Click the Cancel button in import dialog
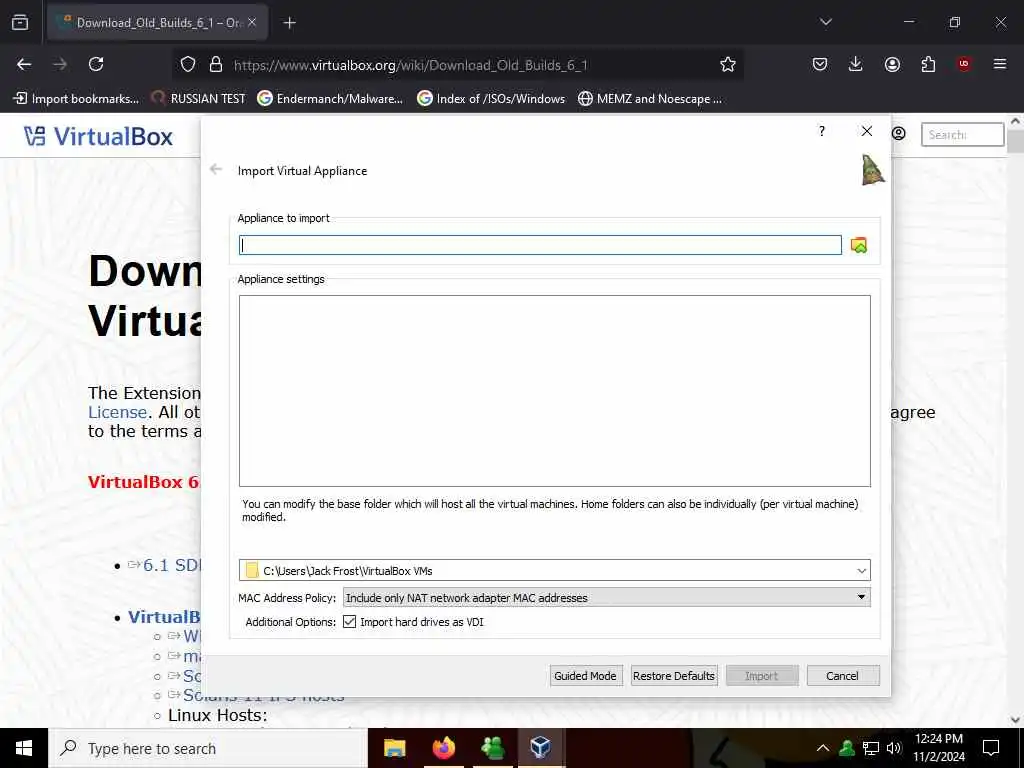This screenshot has height=768, width=1024. pyautogui.click(x=842, y=676)
